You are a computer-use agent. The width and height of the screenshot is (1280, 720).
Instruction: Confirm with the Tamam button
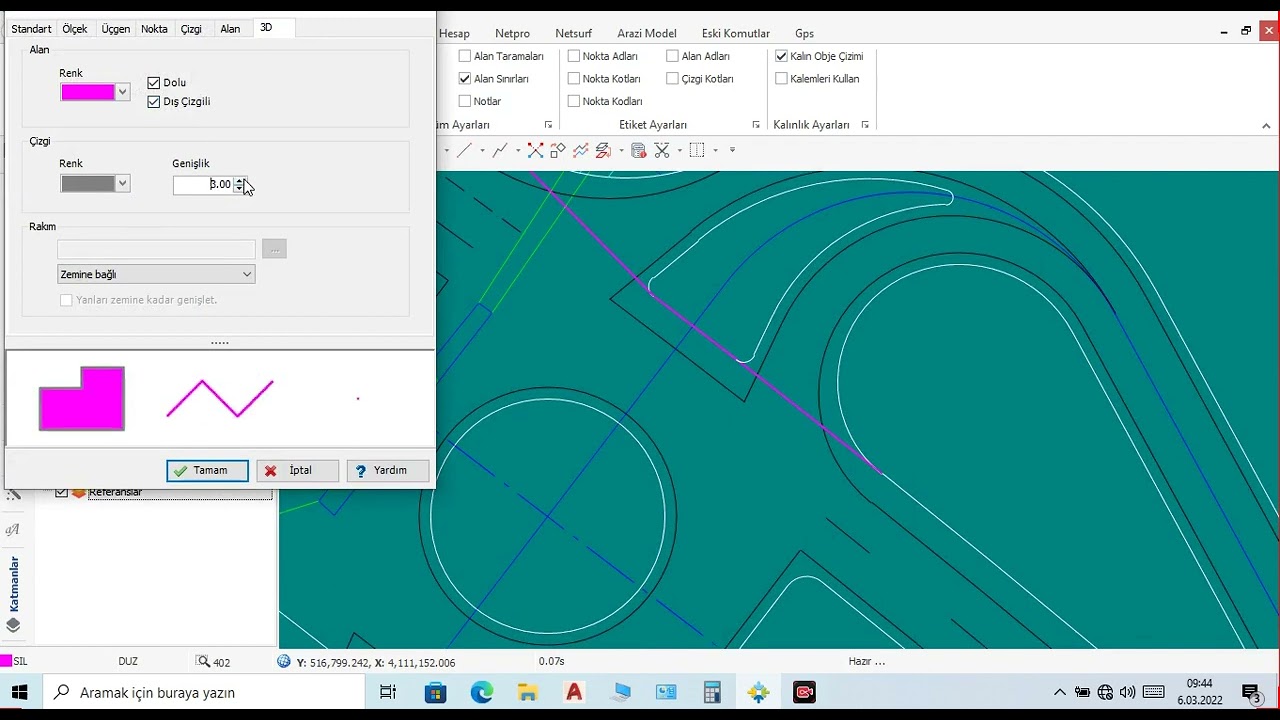(207, 470)
